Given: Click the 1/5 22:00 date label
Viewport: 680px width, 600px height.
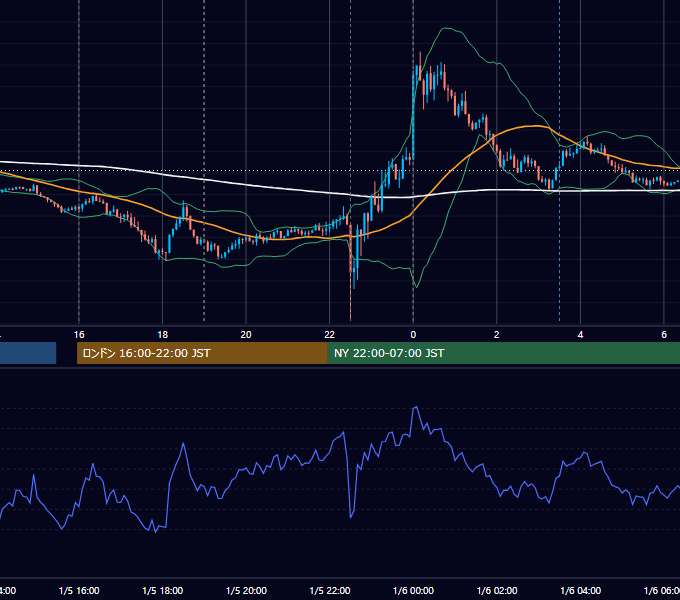Looking at the screenshot, I should pos(330,590).
